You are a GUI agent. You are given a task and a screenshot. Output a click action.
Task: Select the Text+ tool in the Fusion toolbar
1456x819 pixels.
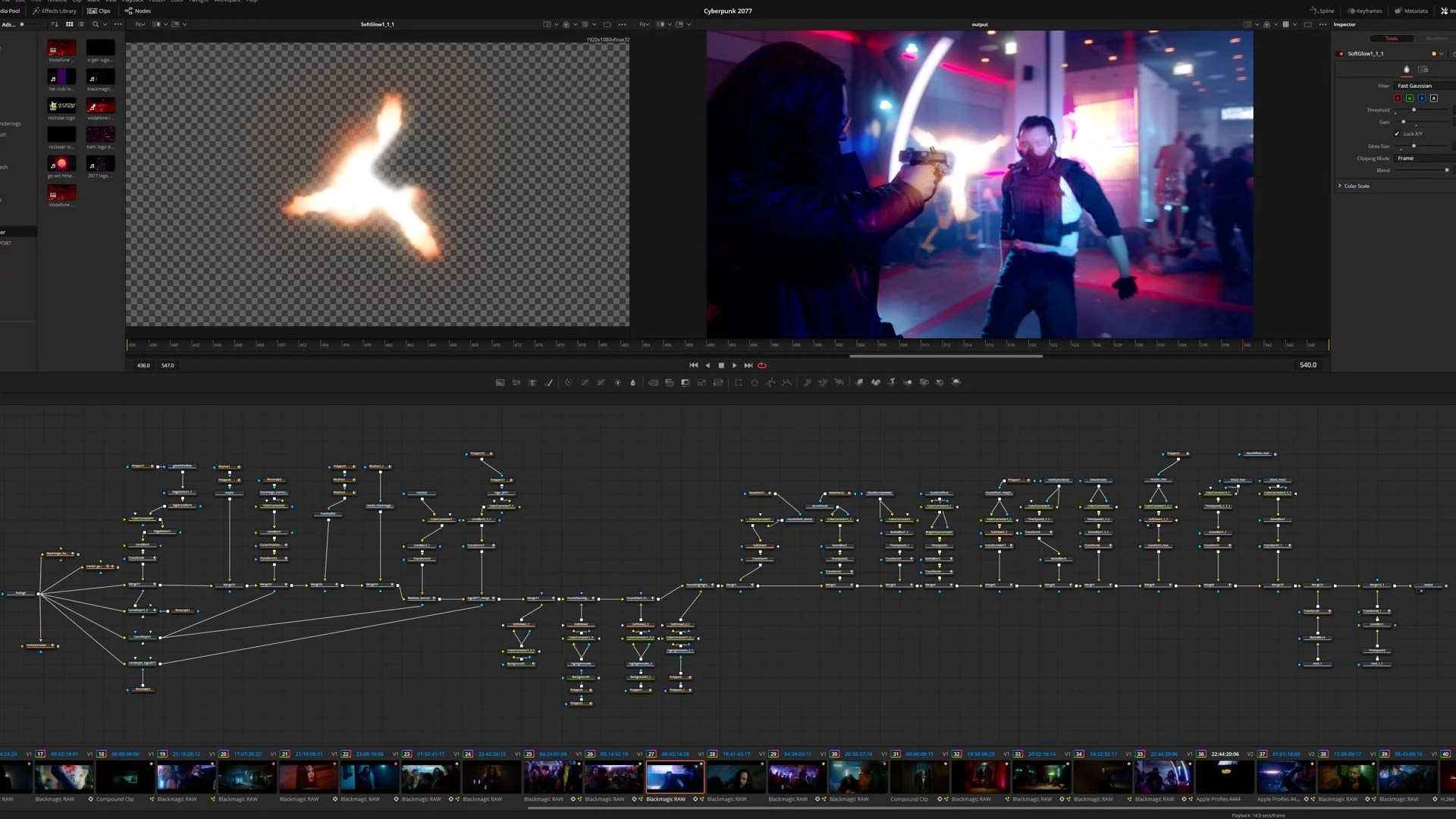pos(532,382)
